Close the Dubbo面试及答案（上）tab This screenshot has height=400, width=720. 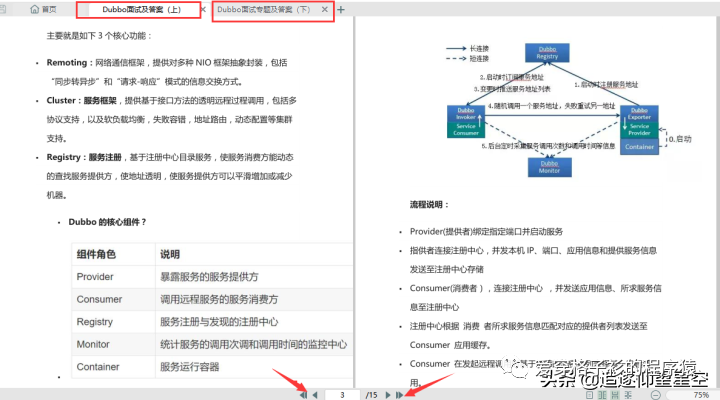coord(203,9)
